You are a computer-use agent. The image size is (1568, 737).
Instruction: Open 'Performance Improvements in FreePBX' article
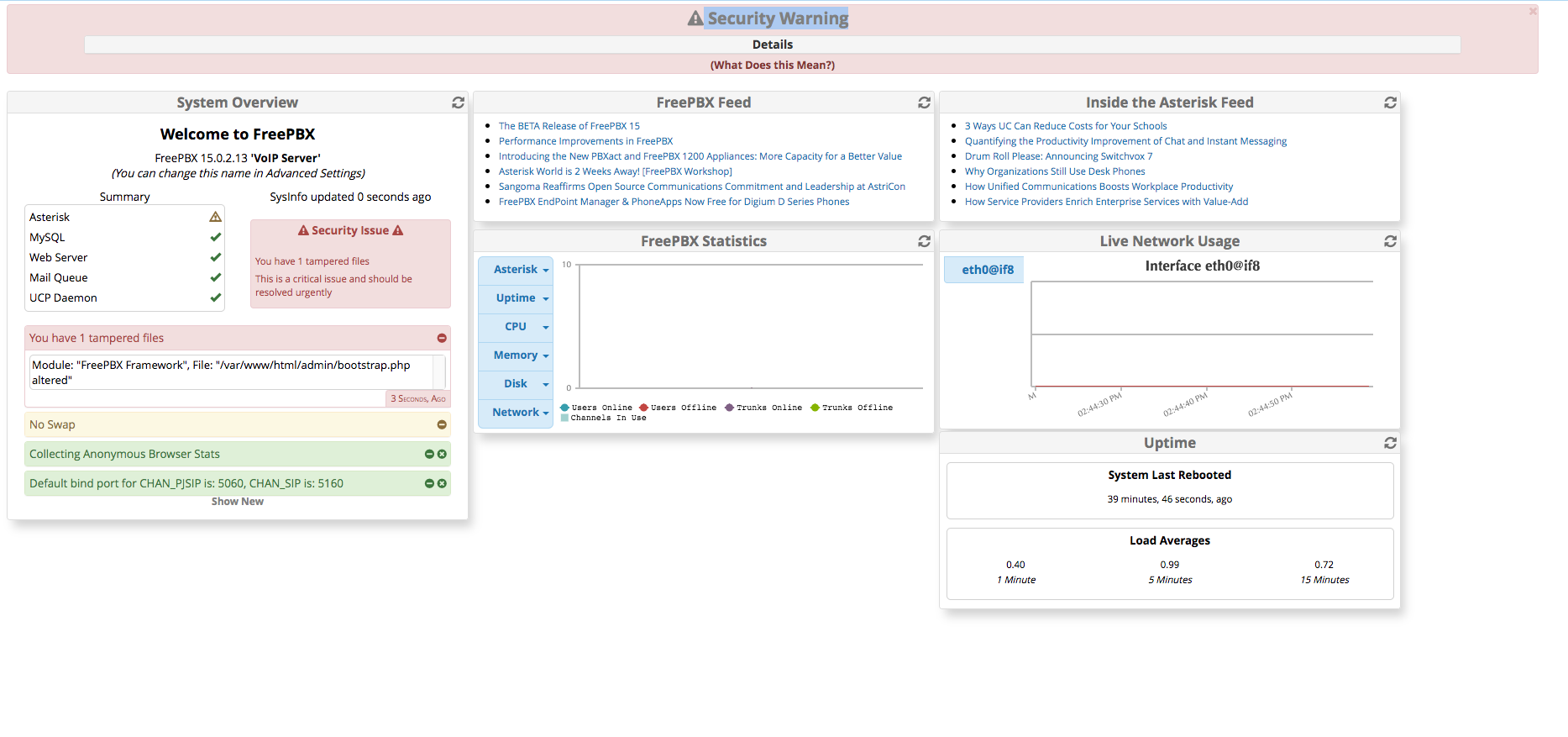pos(585,141)
